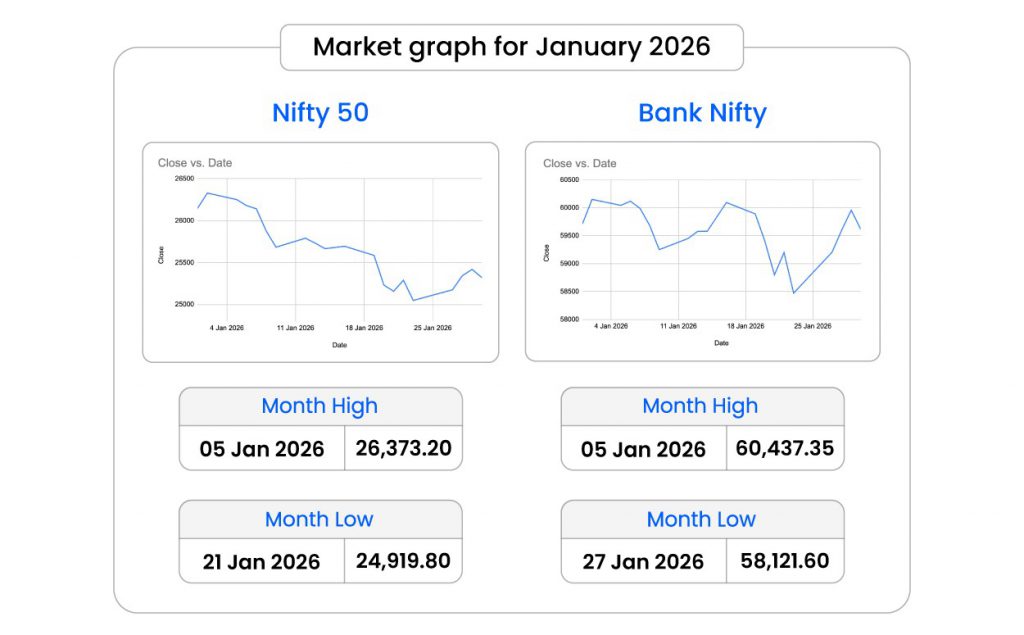Click the 58,121.60 low value cell

pos(785,561)
